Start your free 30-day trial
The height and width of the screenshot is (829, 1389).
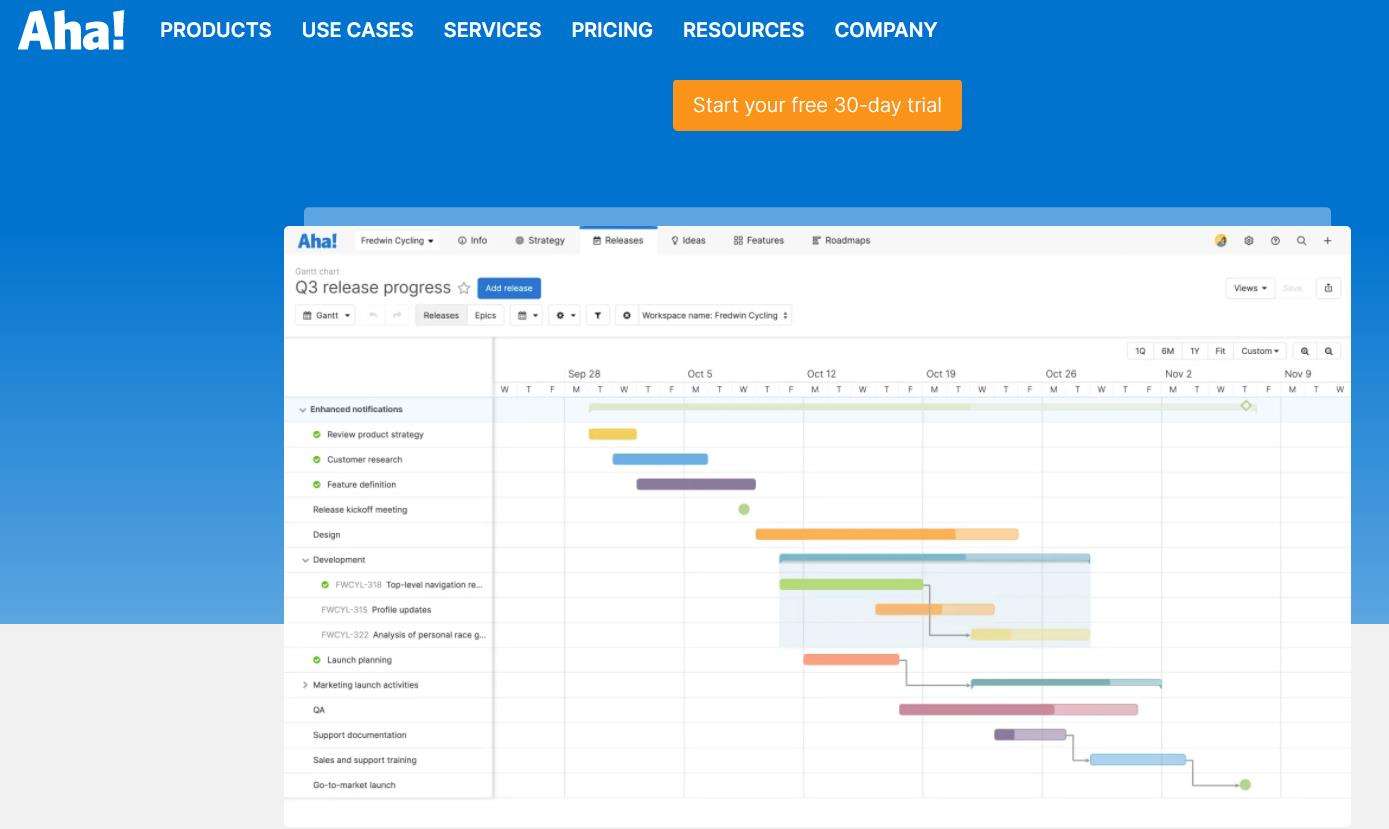click(x=817, y=105)
